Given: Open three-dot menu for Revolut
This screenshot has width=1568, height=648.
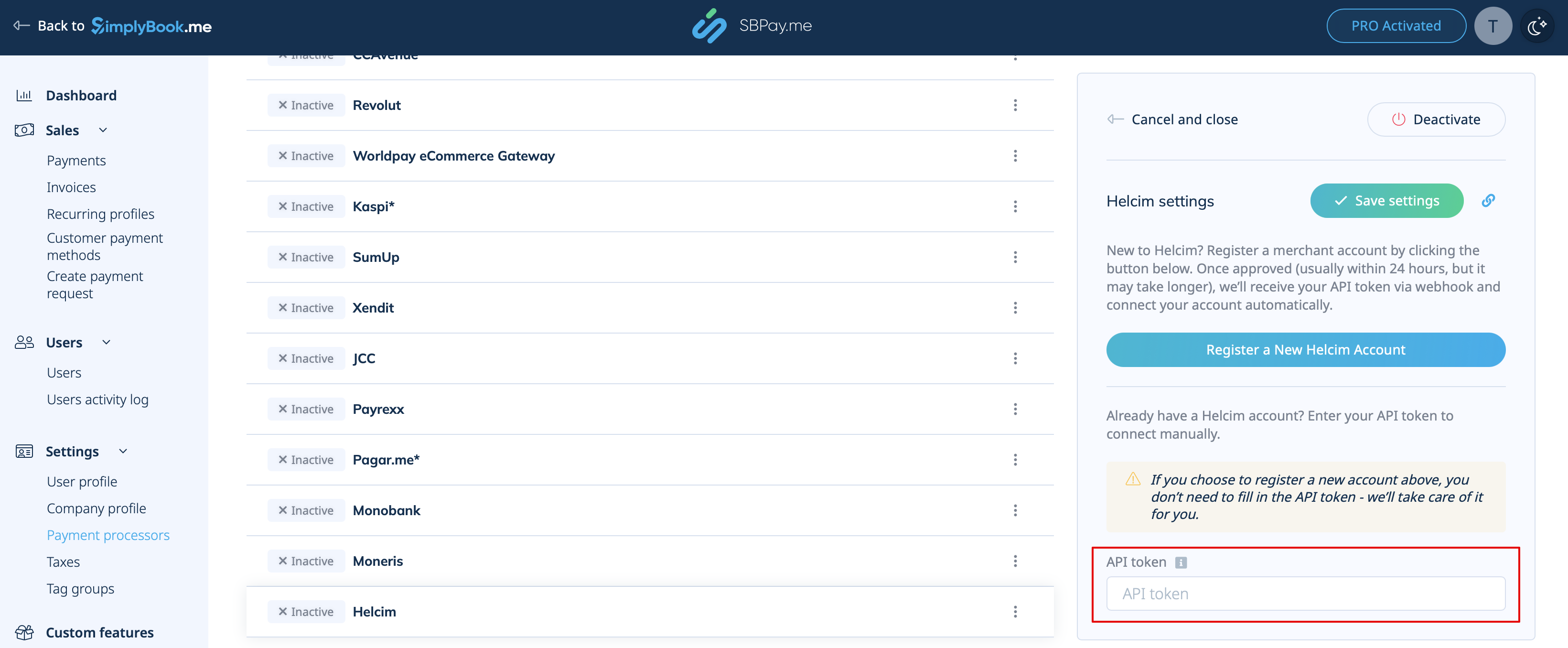Looking at the screenshot, I should point(1015,105).
